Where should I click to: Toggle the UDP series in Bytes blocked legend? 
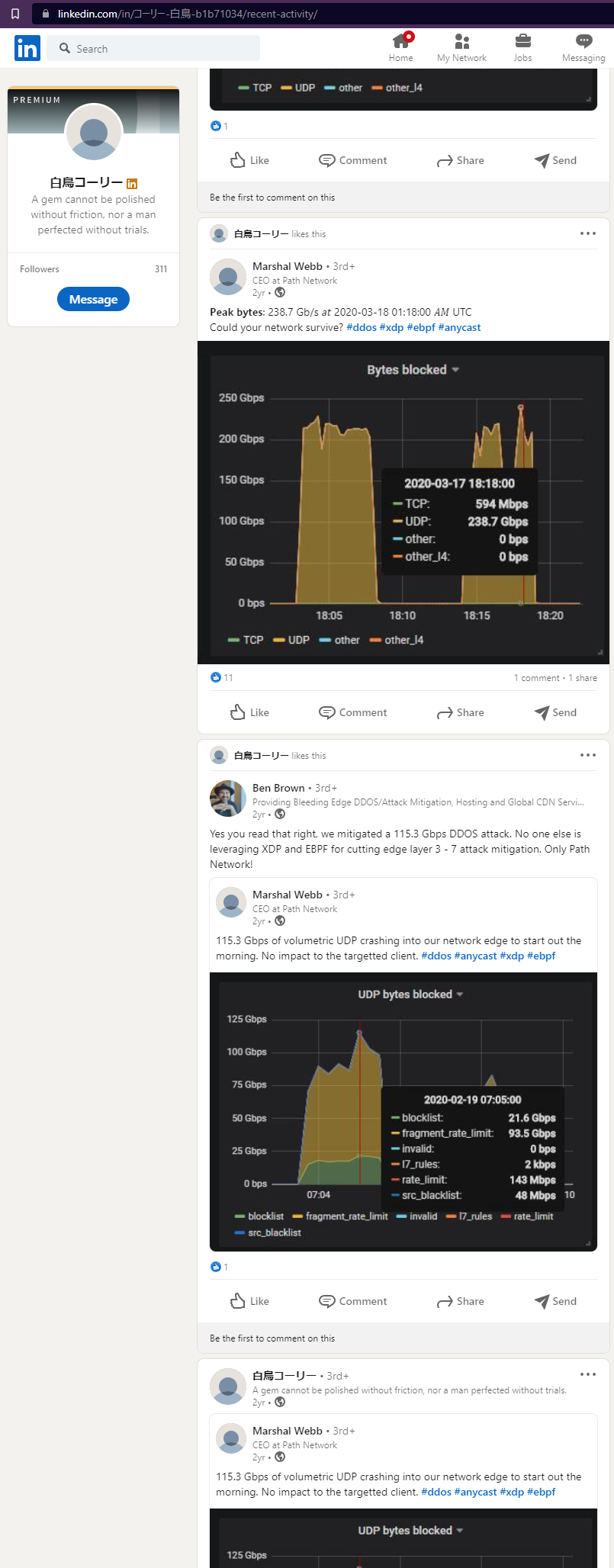click(291, 640)
